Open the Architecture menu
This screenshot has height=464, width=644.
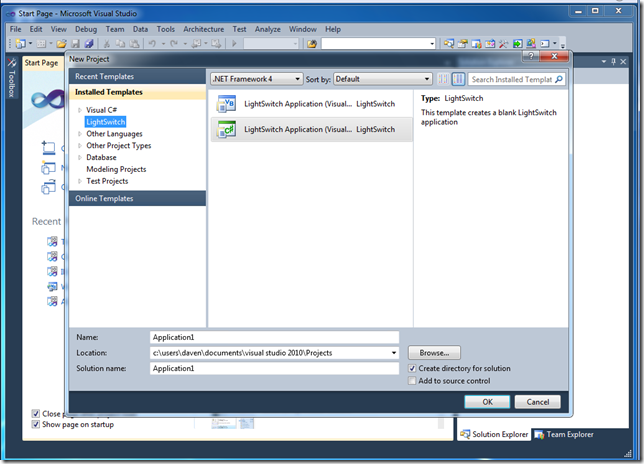[204, 29]
